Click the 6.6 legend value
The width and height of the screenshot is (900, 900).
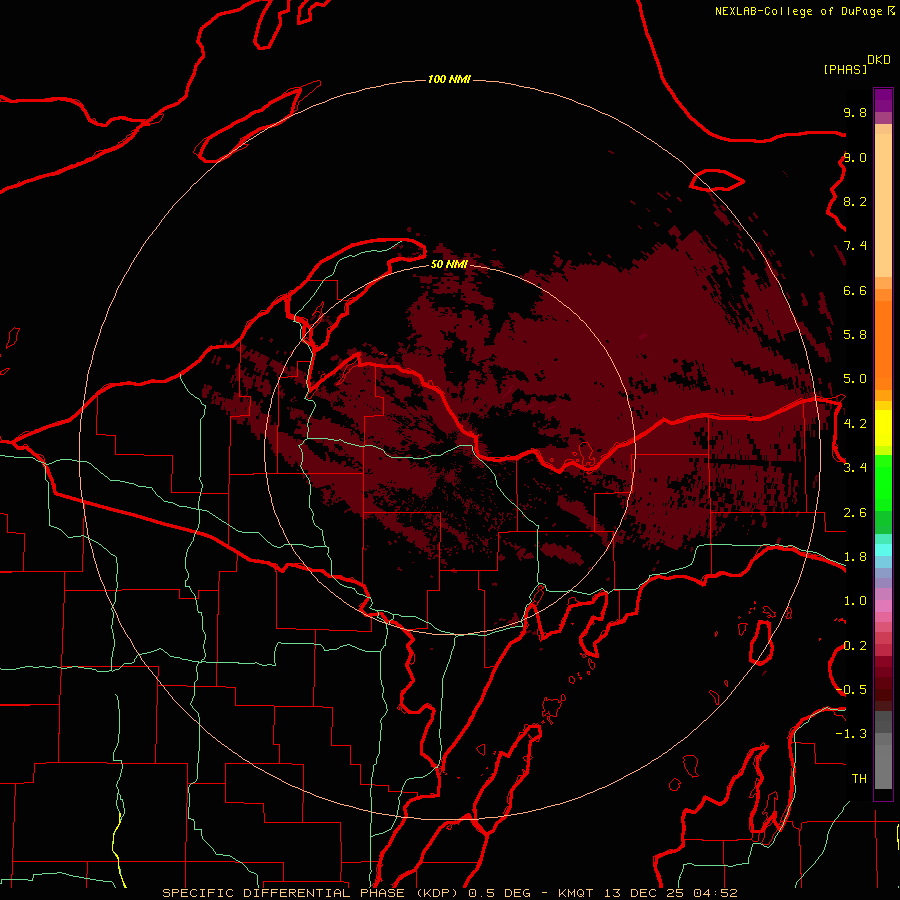pyautogui.click(x=855, y=291)
